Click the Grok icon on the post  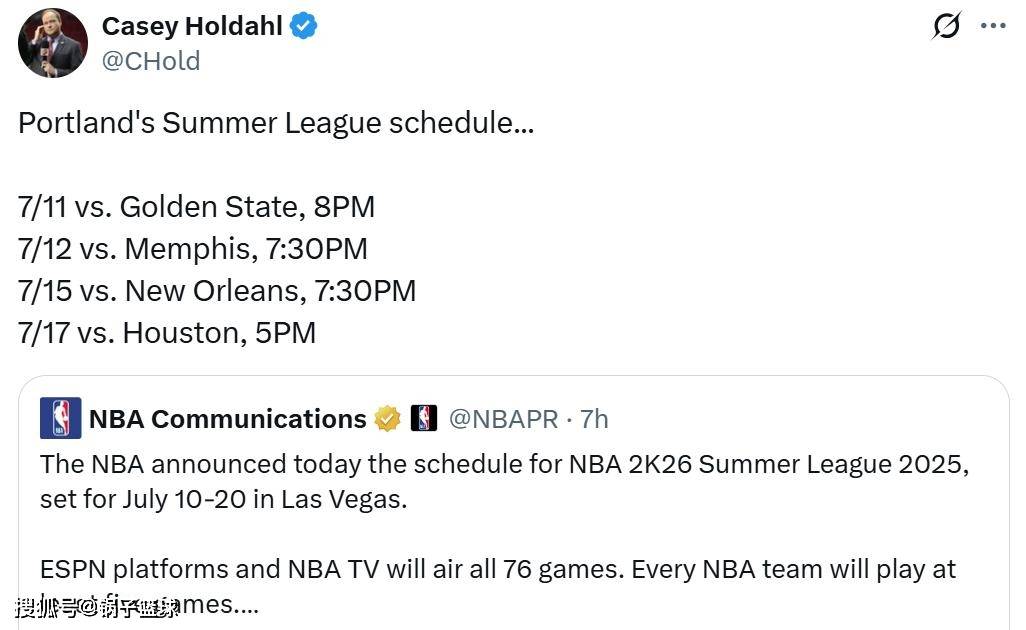point(946,27)
